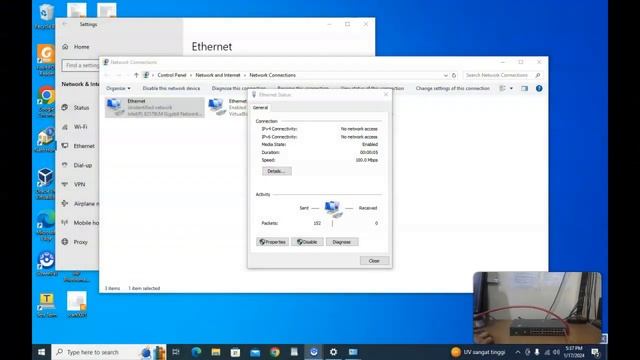Launch Chrome from the taskbar
This screenshot has height=360, width=640.
[275, 352]
